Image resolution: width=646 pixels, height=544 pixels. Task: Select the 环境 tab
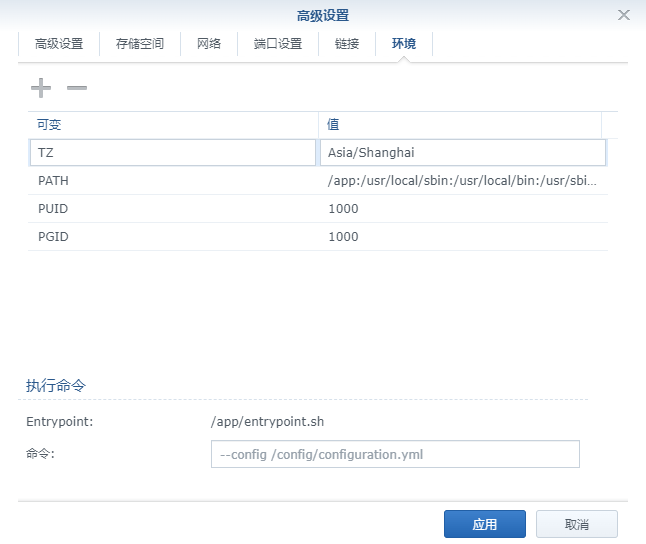[404, 44]
